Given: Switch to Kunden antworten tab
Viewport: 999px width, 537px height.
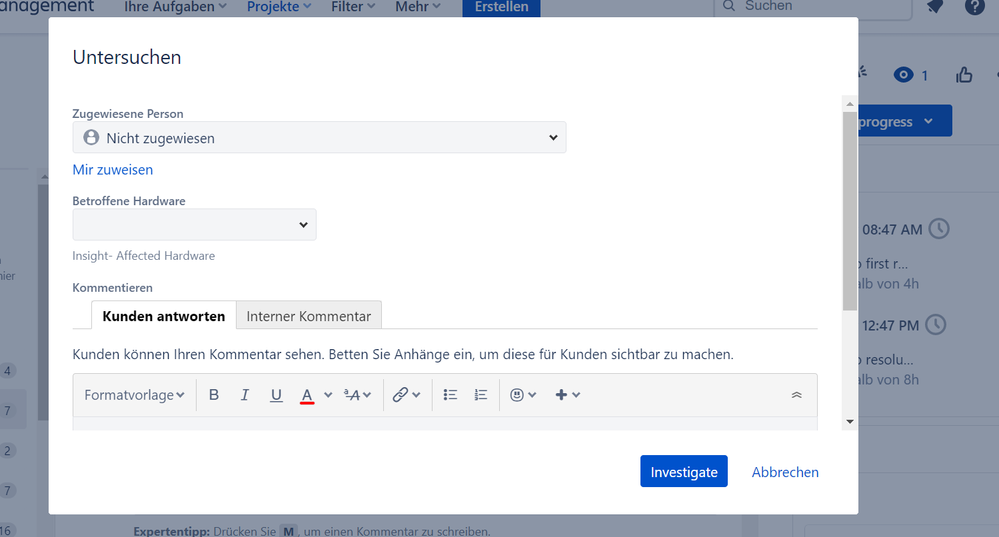Looking at the screenshot, I should (x=164, y=316).
